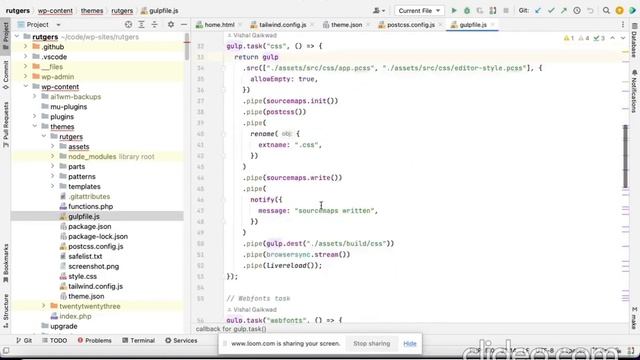This screenshot has height=360, width=640.
Task: Update project from Git (blue arrow)
Action: pyautogui.click(x=538, y=11)
